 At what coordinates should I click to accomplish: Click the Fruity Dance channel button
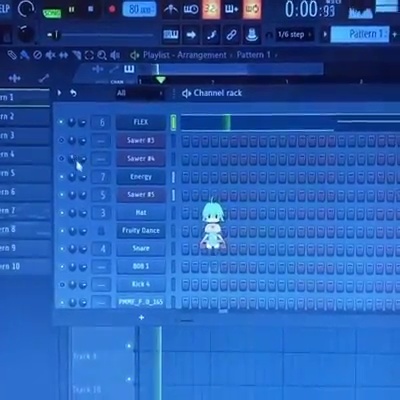point(141,231)
